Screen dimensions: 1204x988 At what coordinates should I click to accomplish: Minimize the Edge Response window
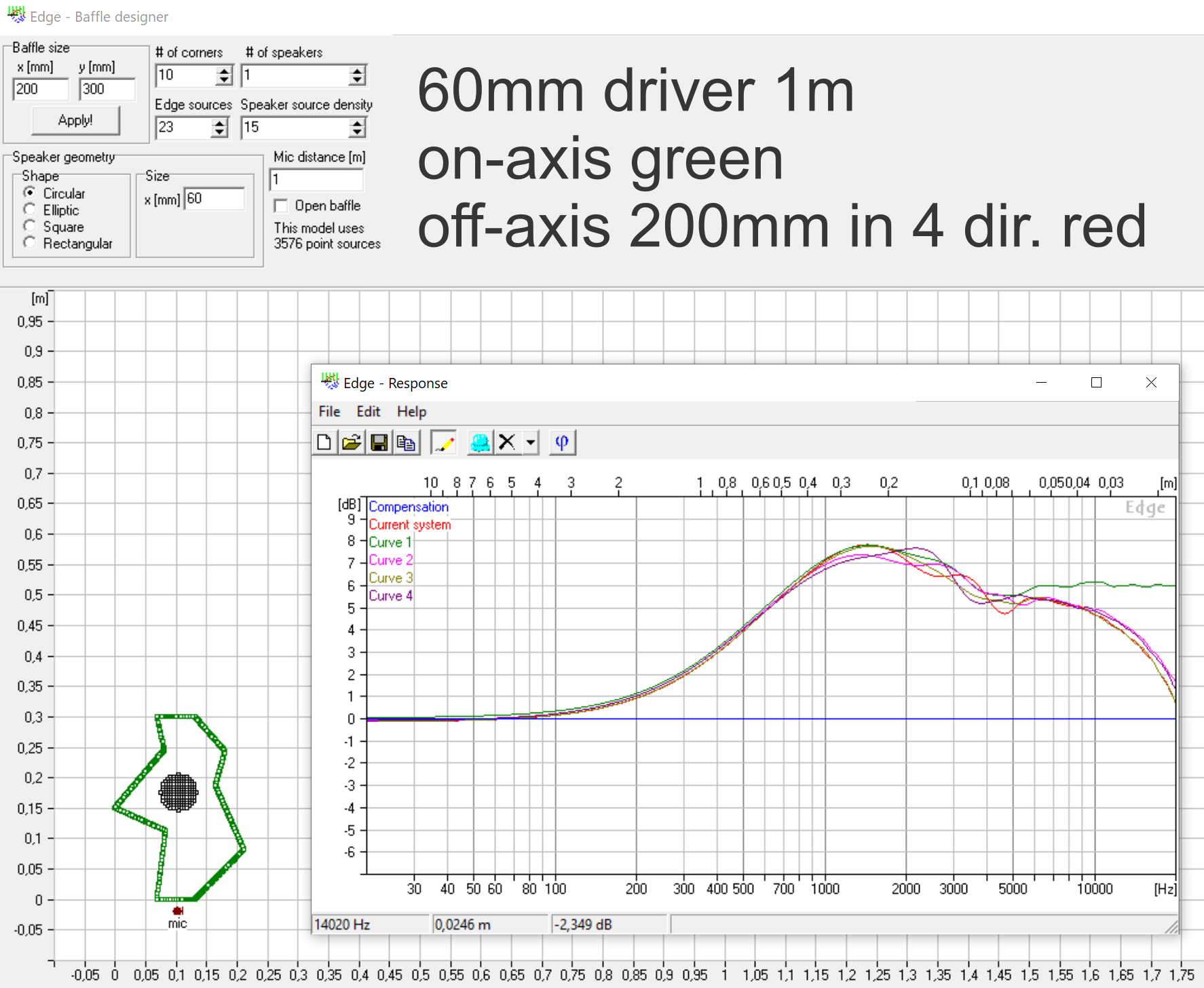(x=1041, y=383)
